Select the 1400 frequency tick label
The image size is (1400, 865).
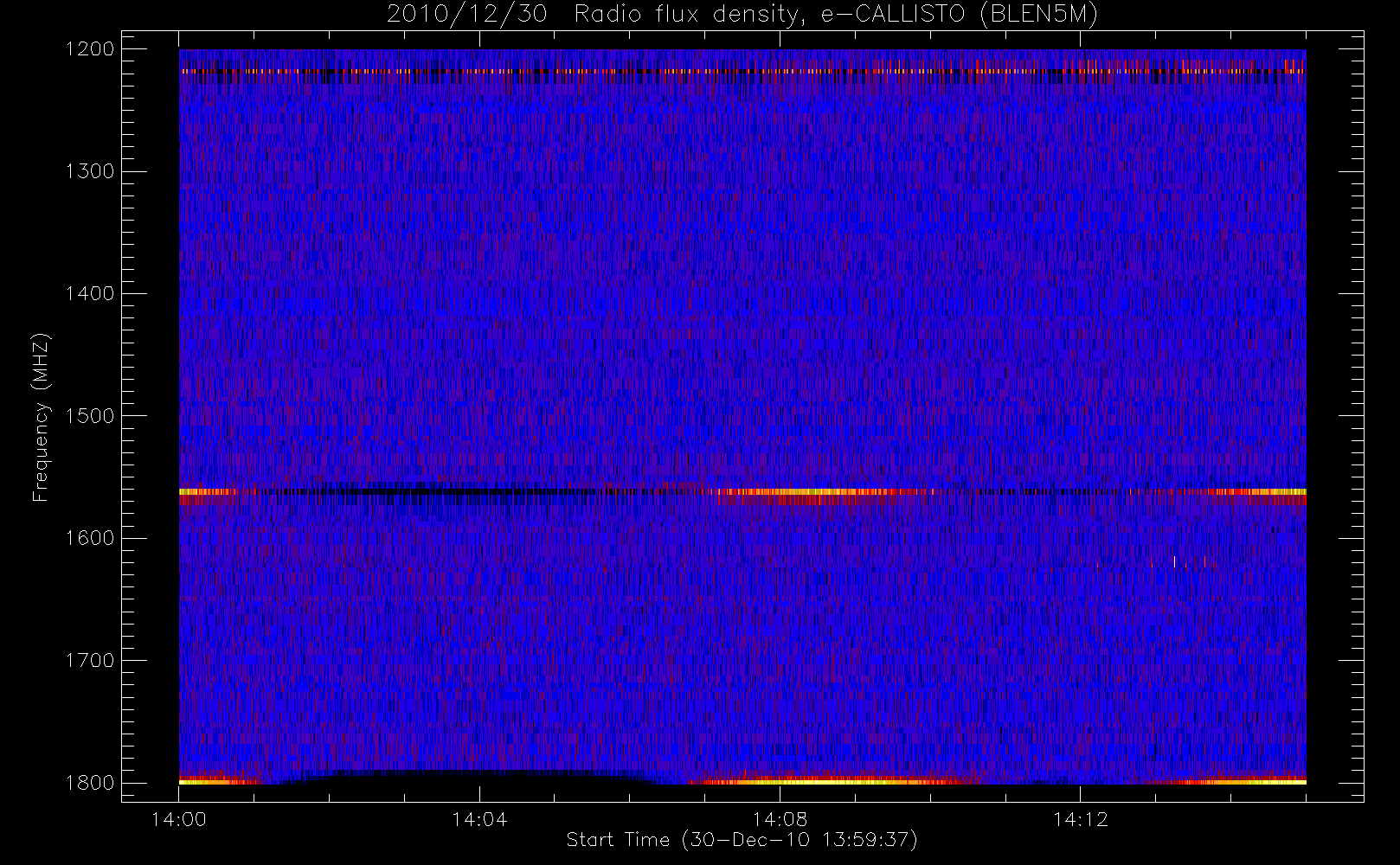click(90, 294)
